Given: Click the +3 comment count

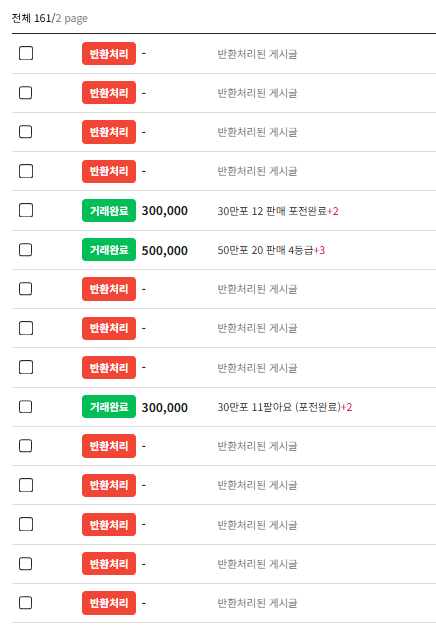Looking at the screenshot, I should point(319,250).
